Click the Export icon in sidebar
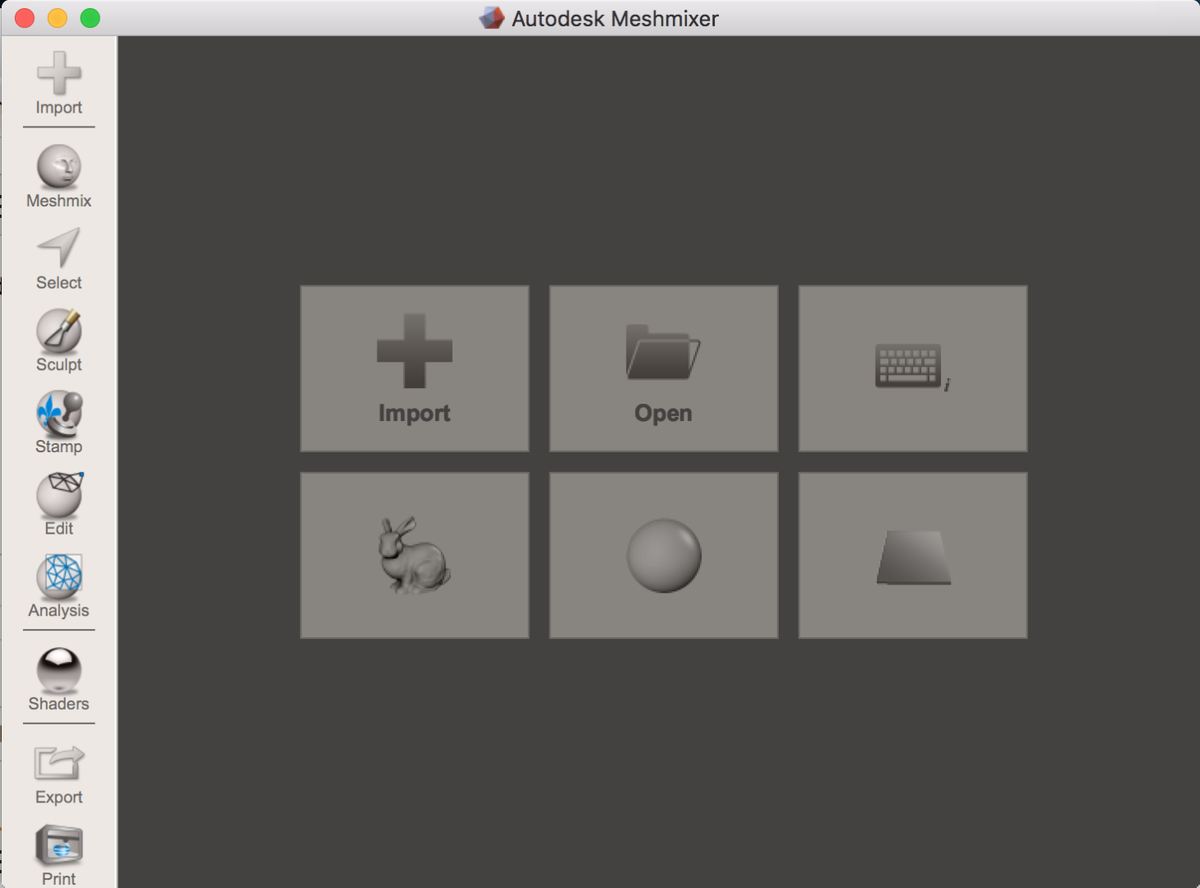This screenshot has height=888, width=1200. coord(59,764)
